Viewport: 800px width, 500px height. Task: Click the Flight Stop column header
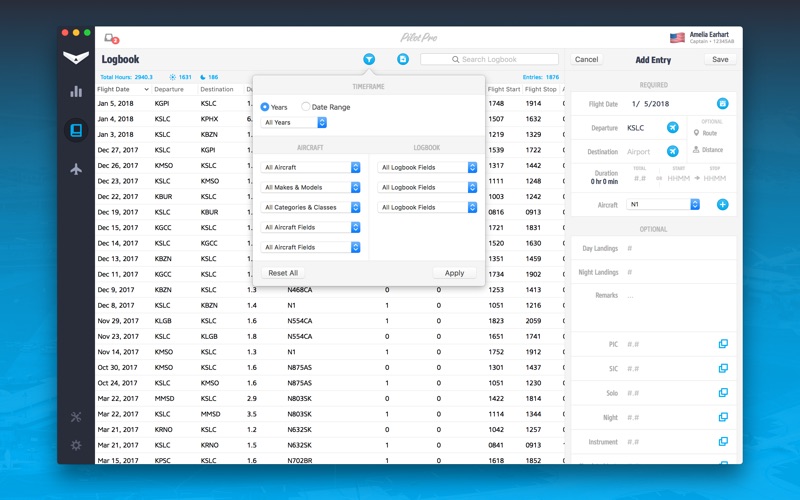[541, 89]
